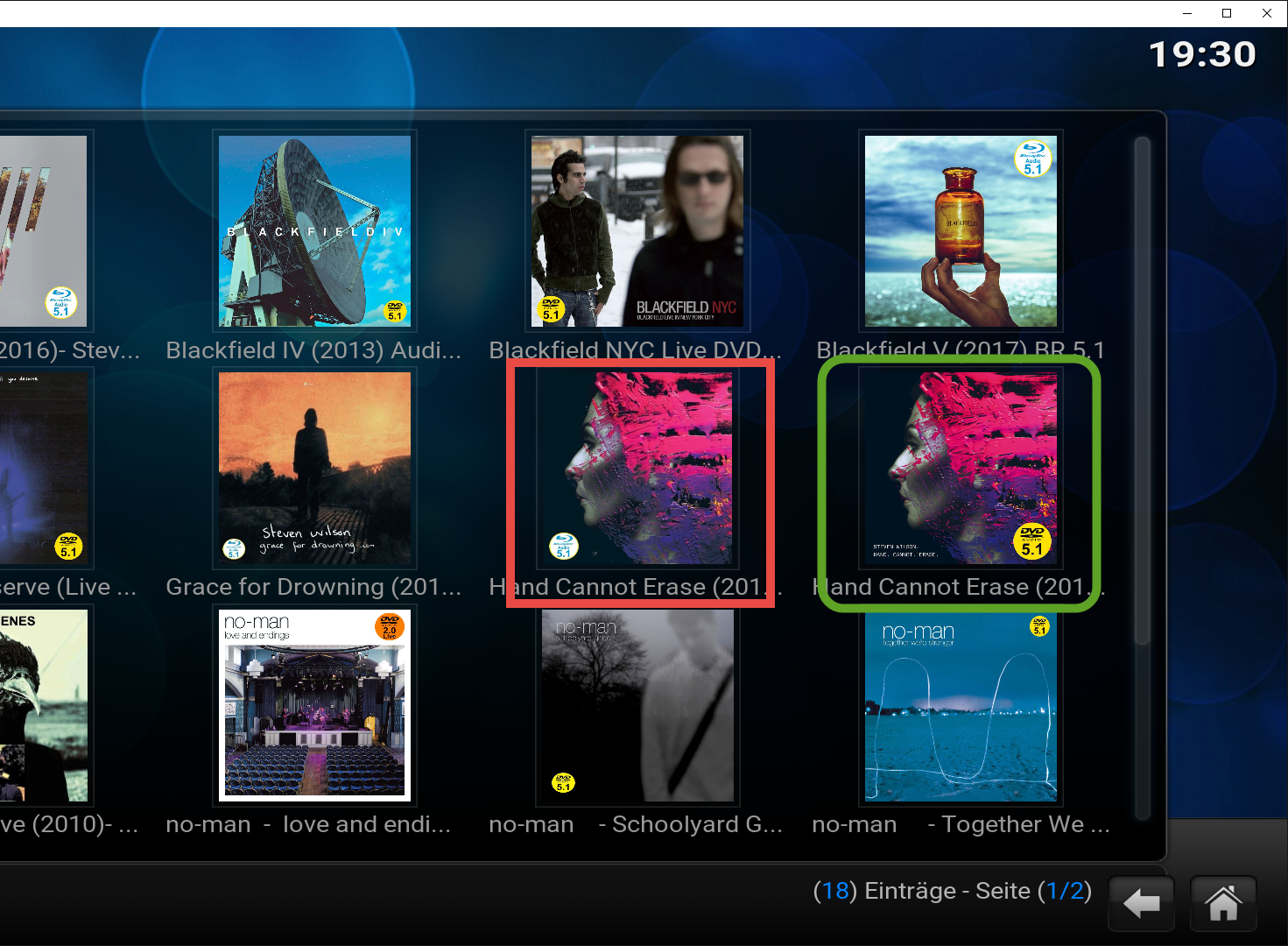
Task: Select title 'Blackfield NYC Live DVD...'
Action: 636,350
